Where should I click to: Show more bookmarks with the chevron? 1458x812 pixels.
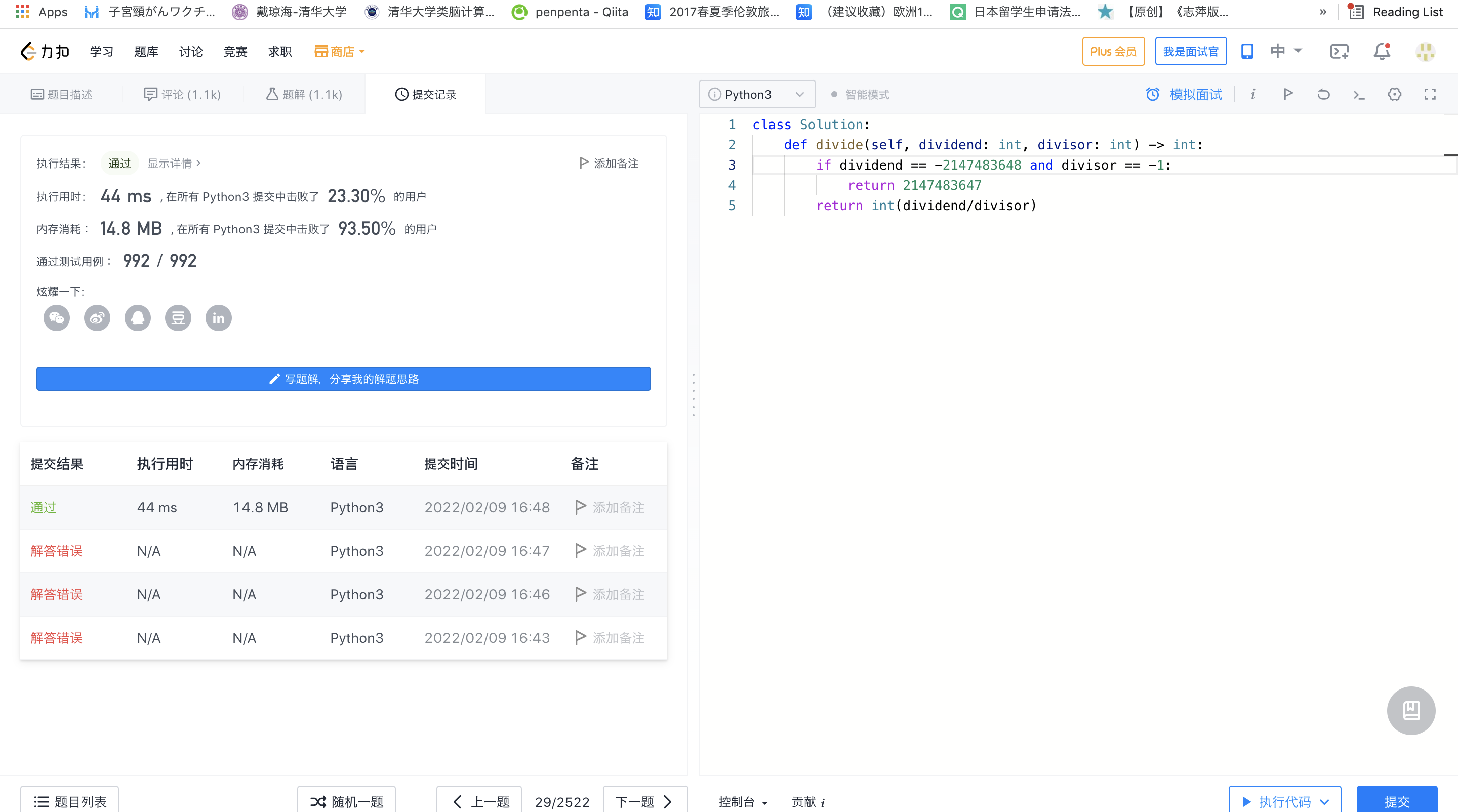1323,12
